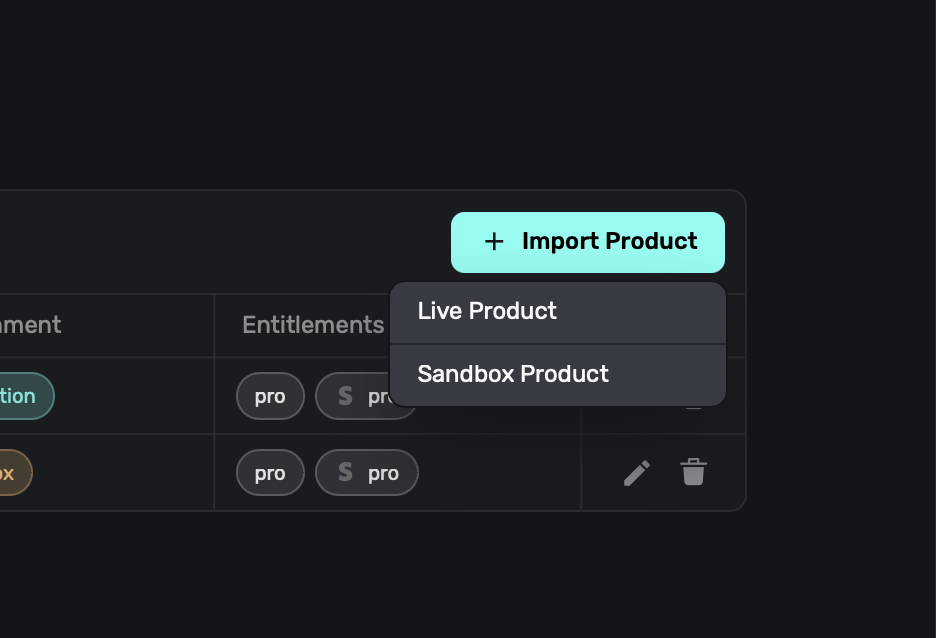Delete the sandbox product using the trash icon
The width and height of the screenshot is (936, 638).
[694, 472]
